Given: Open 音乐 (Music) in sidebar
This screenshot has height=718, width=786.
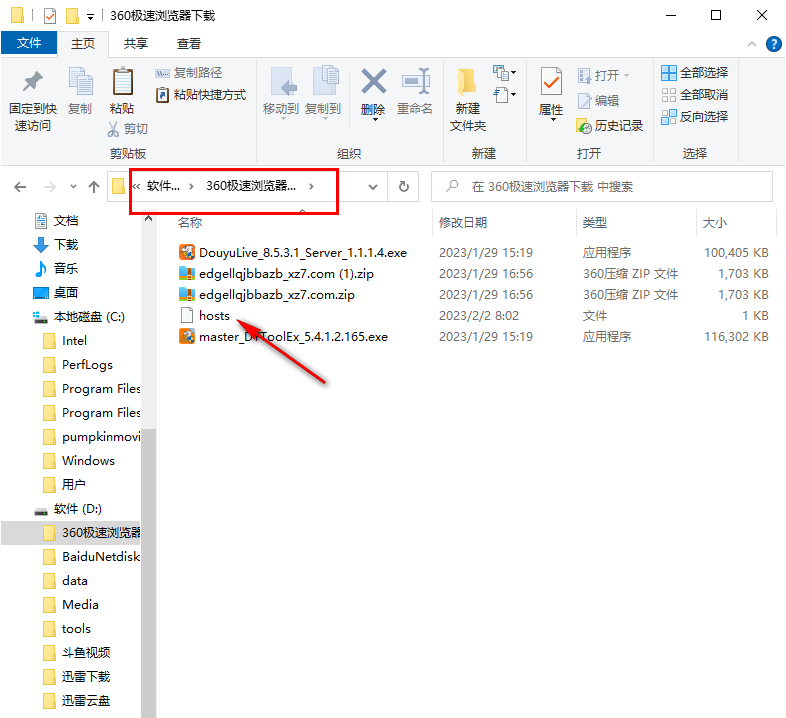Looking at the screenshot, I should tap(66, 269).
